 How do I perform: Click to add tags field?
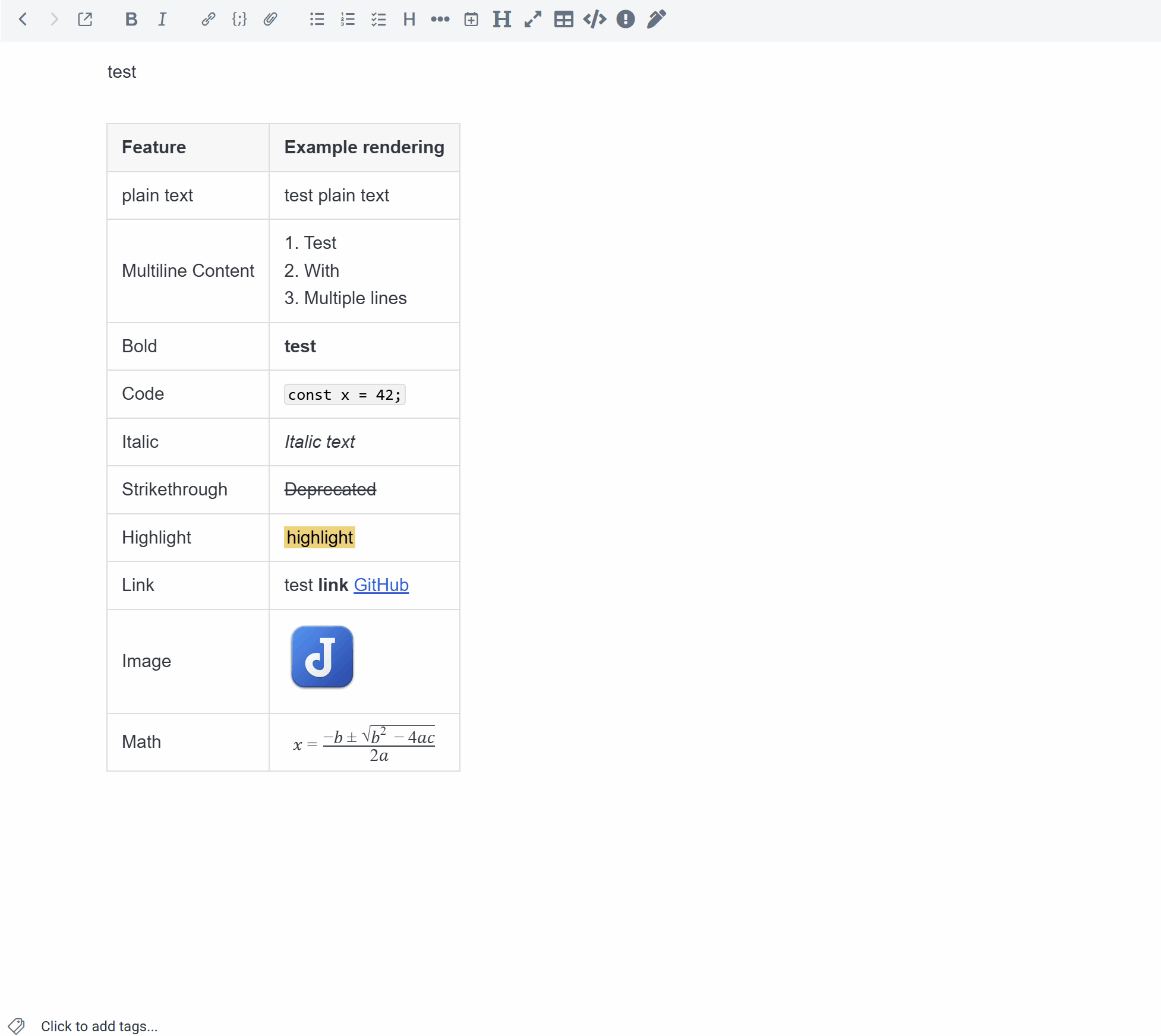click(x=99, y=1026)
